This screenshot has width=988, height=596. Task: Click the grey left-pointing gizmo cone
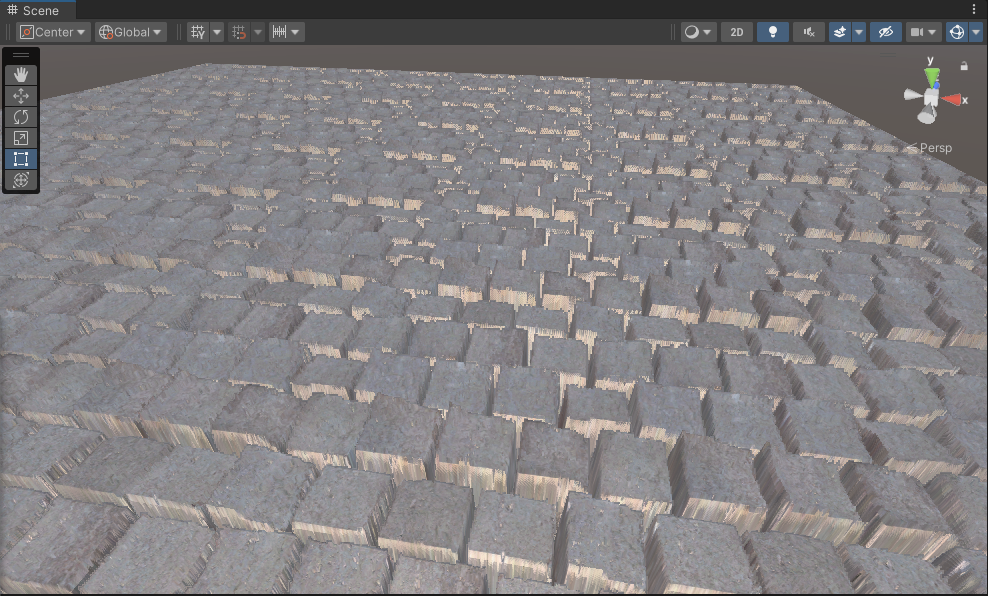click(912, 95)
